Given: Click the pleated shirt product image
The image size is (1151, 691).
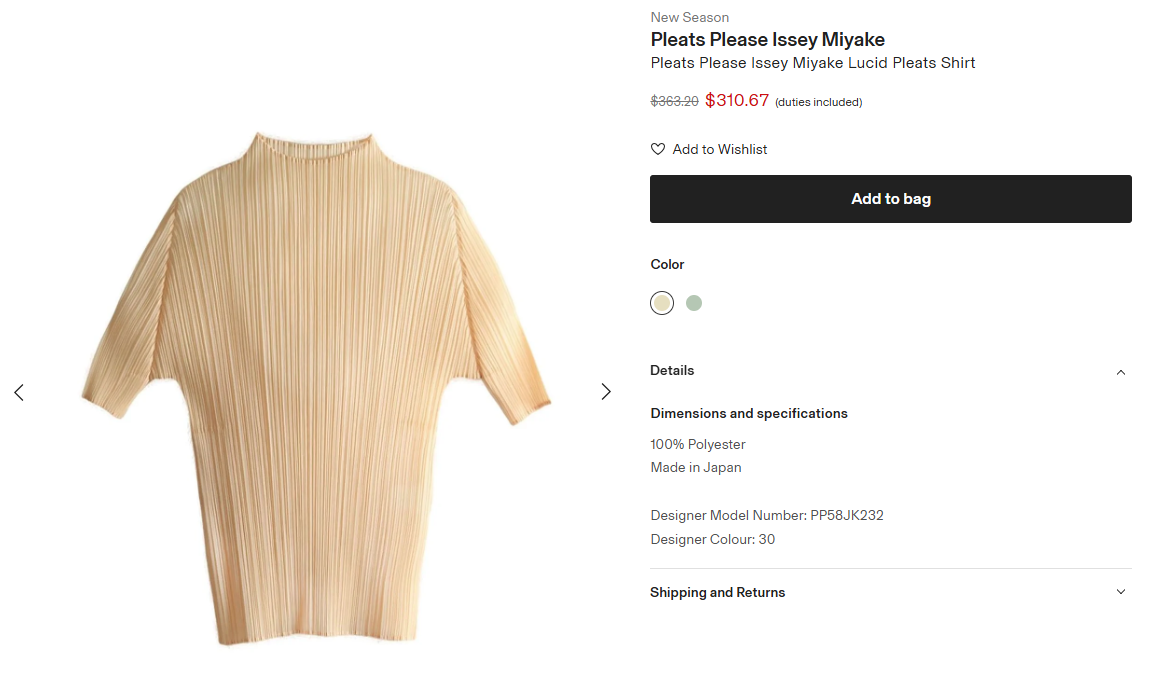Looking at the screenshot, I should click(x=315, y=390).
